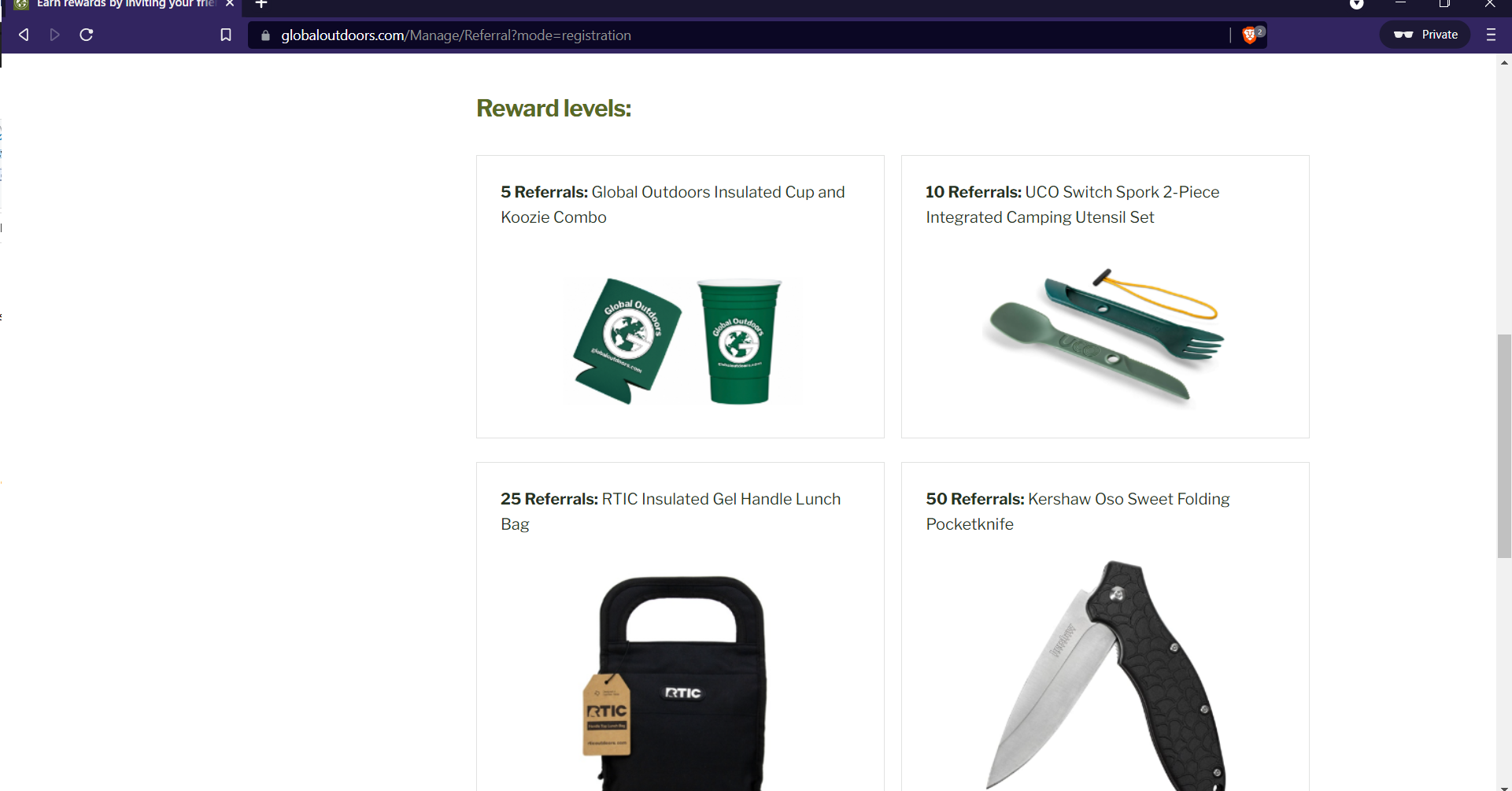This screenshot has height=791, width=1512.
Task: Click the Private window indicator
Action: pos(1425,35)
